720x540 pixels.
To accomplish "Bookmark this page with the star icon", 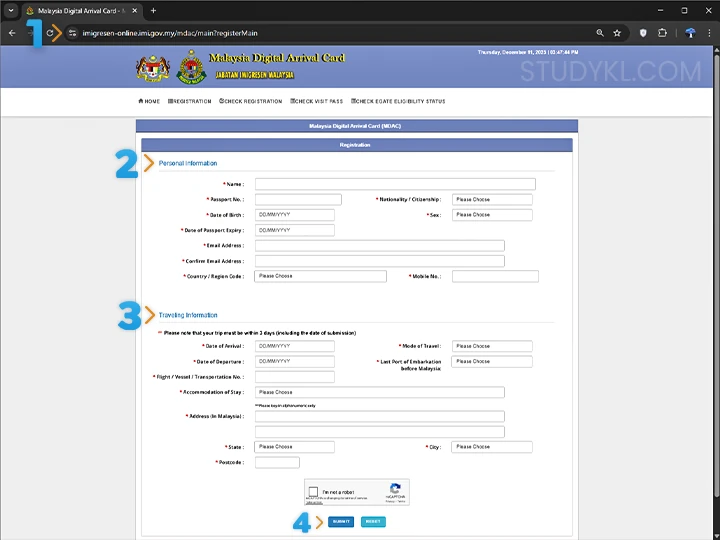I will point(617,33).
